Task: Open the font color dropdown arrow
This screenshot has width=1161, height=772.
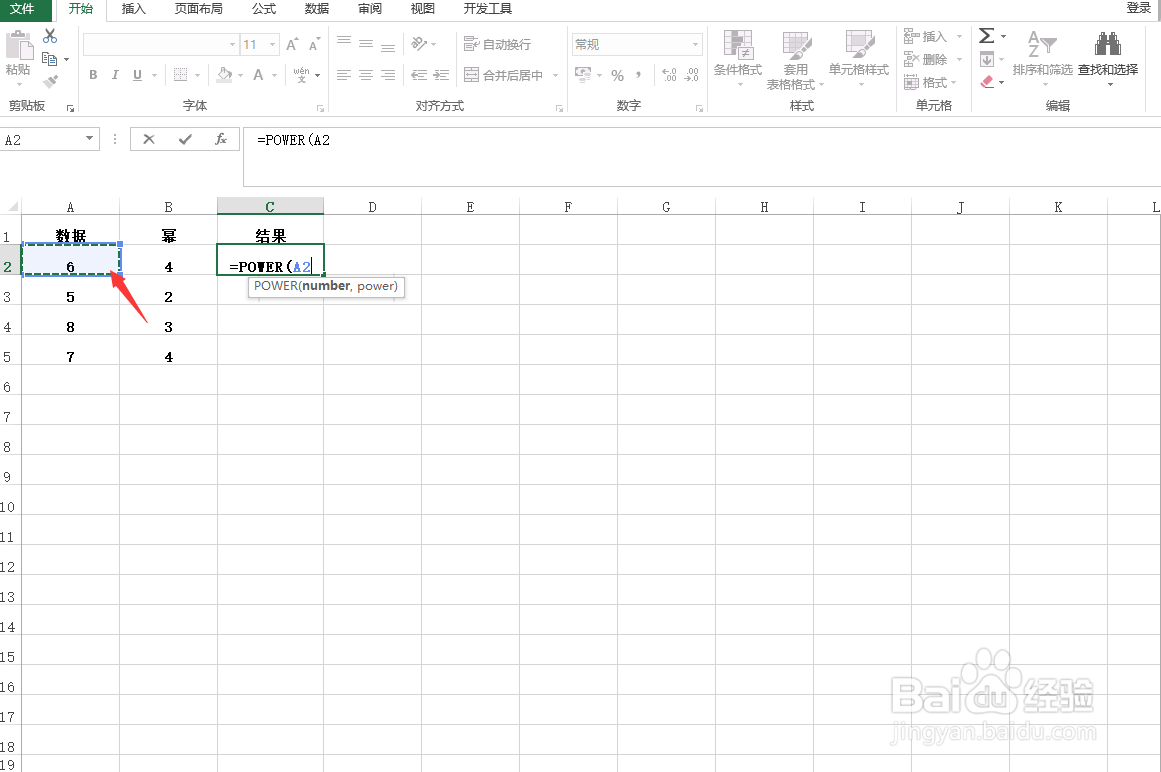Action: [275, 75]
